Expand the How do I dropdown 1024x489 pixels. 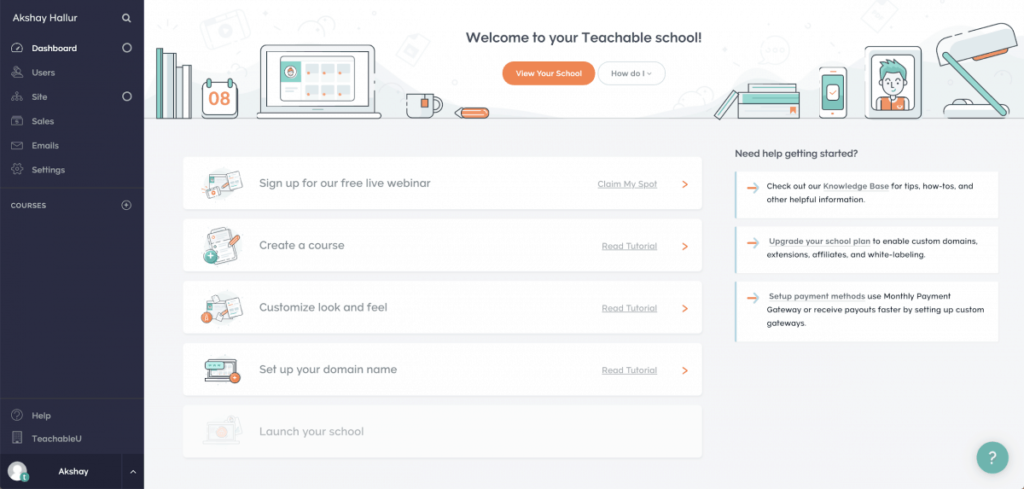pos(632,73)
